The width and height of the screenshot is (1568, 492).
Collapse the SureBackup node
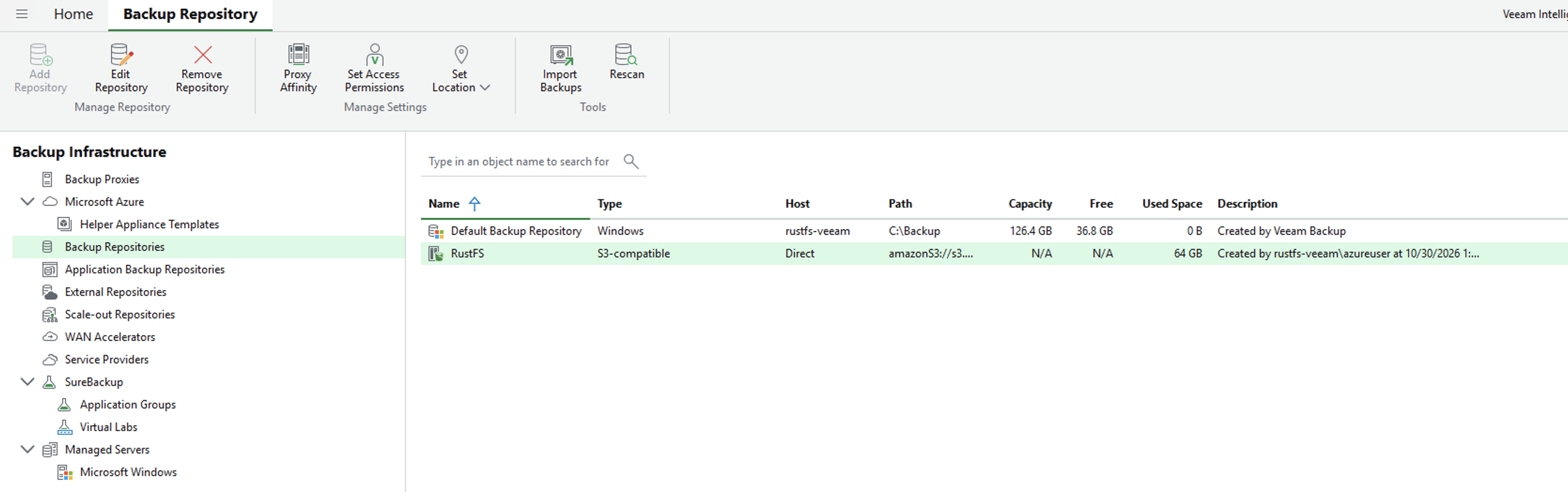pyautogui.click(x=27, y=382)
